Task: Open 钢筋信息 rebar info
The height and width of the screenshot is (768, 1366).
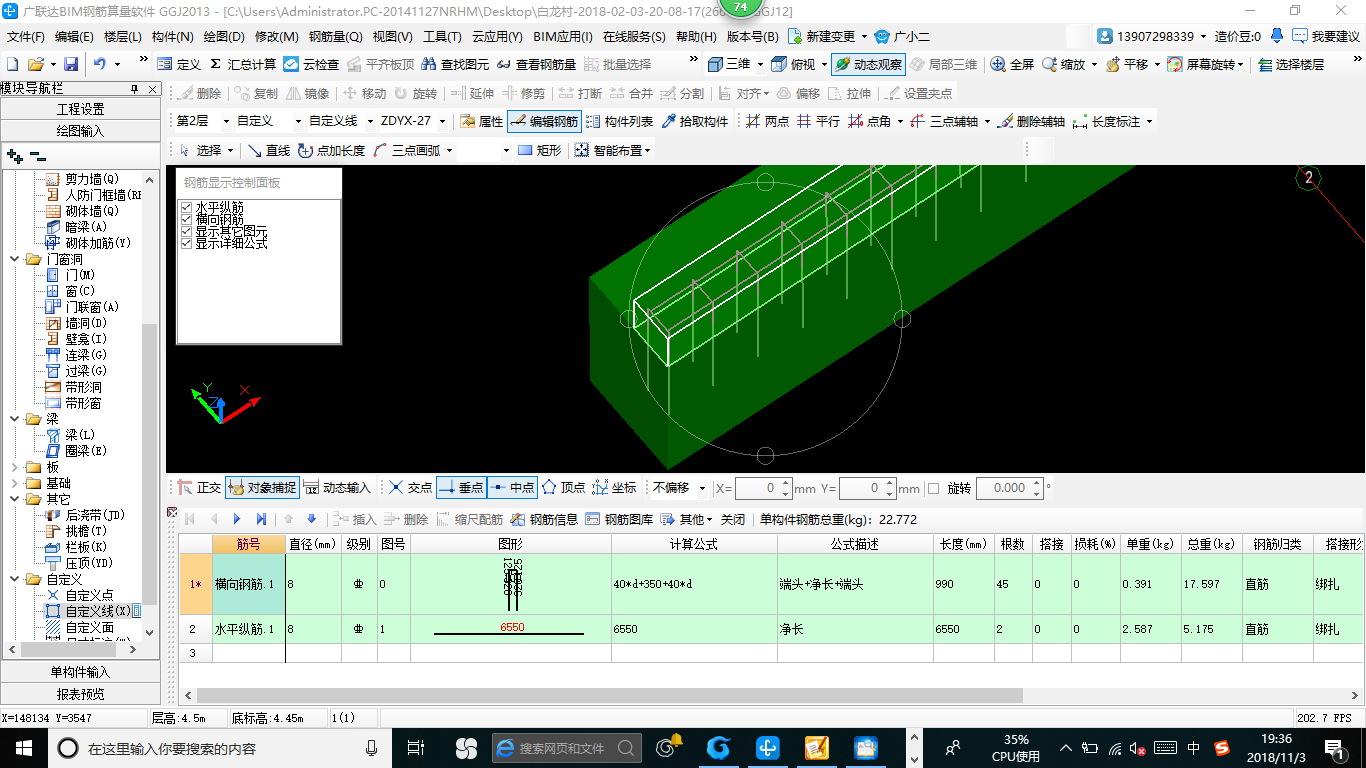Action: (544, 519)
